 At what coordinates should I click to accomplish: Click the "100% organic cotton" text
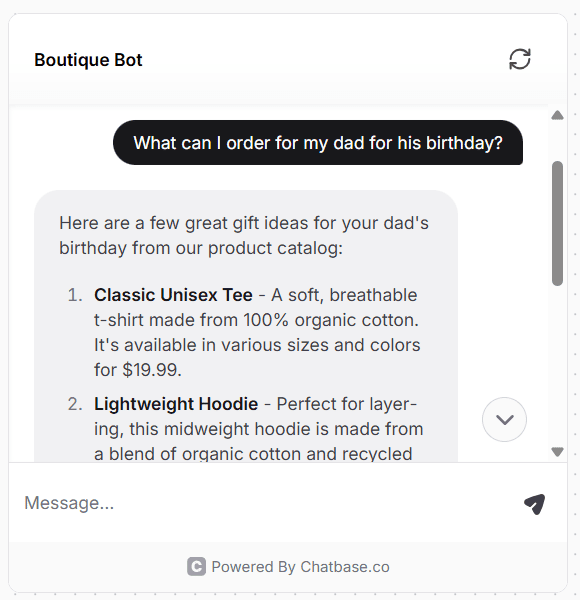[x=331, y=320]
